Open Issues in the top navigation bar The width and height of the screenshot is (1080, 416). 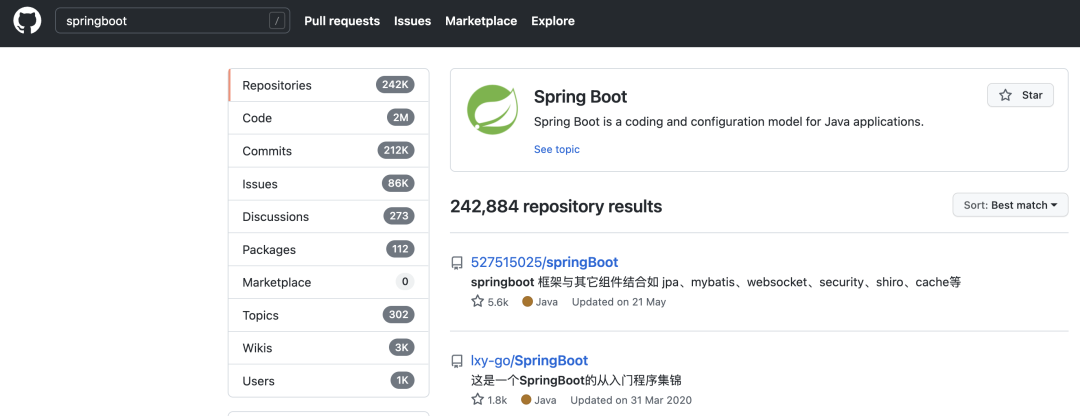413,21
